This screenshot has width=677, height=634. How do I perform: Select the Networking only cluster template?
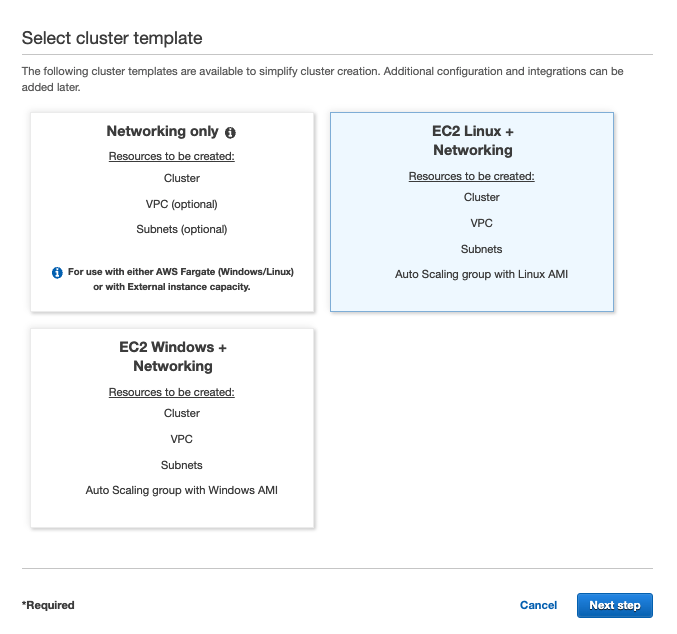pos(172,212)
